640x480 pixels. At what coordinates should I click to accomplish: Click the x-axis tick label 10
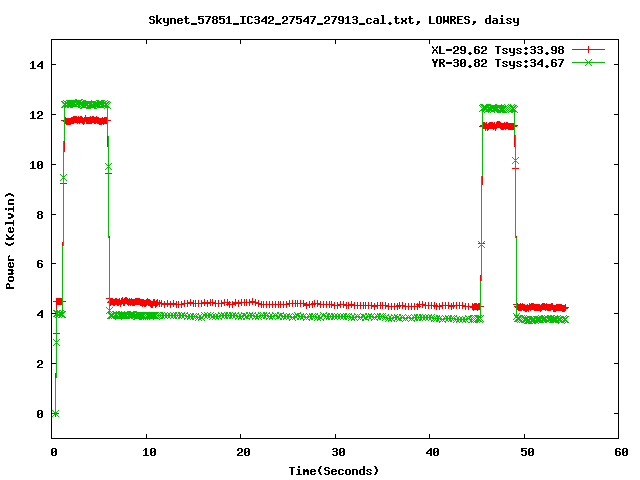coord(149,452)
